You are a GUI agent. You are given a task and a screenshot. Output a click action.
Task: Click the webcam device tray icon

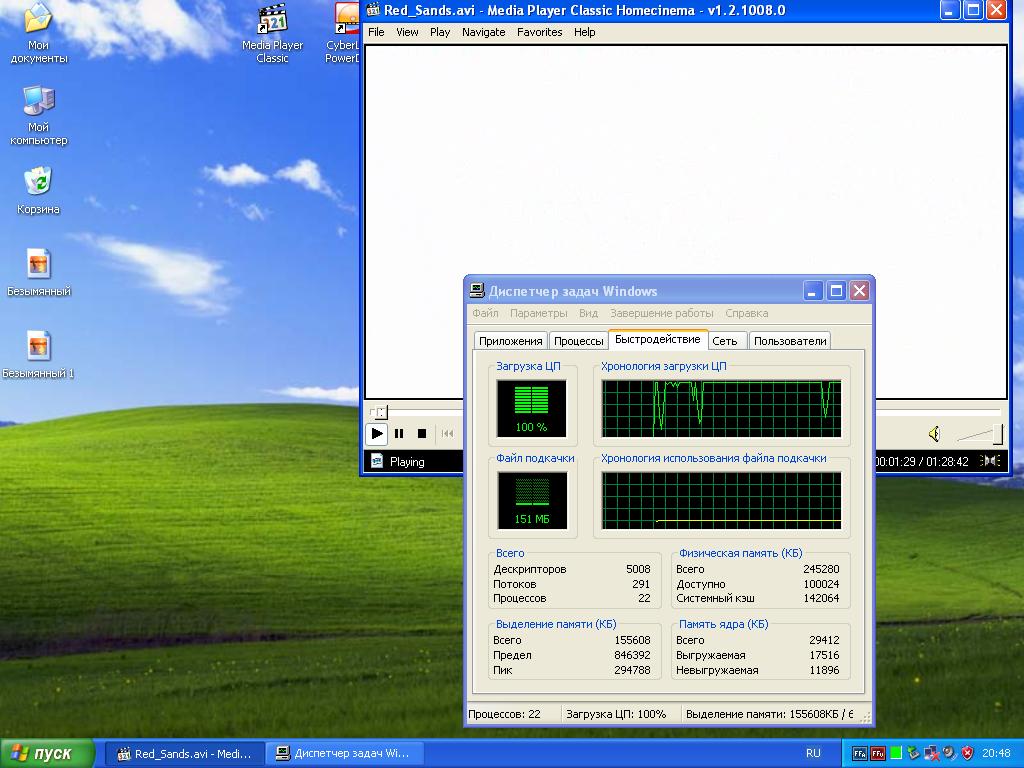949,754
